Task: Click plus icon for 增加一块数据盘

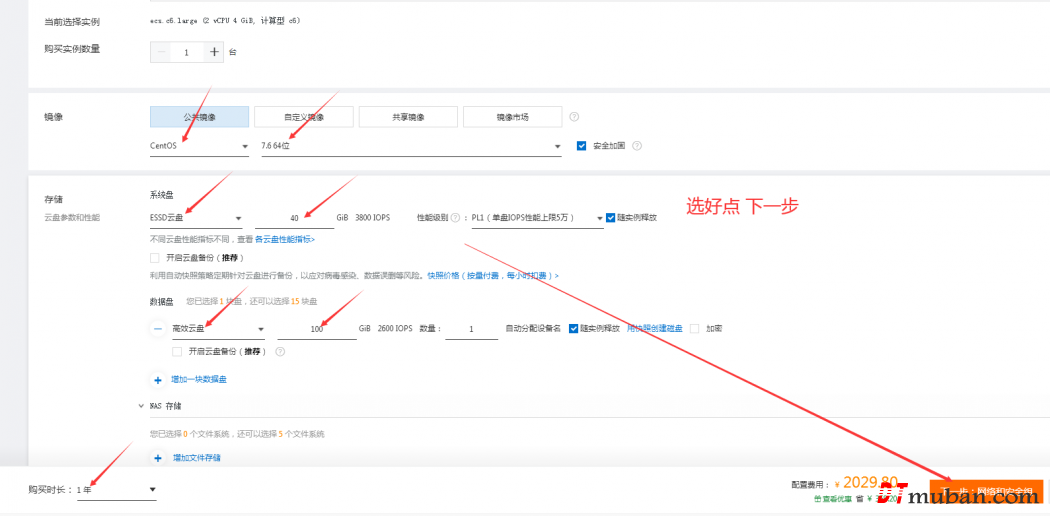Action: (x=158, y=380)
